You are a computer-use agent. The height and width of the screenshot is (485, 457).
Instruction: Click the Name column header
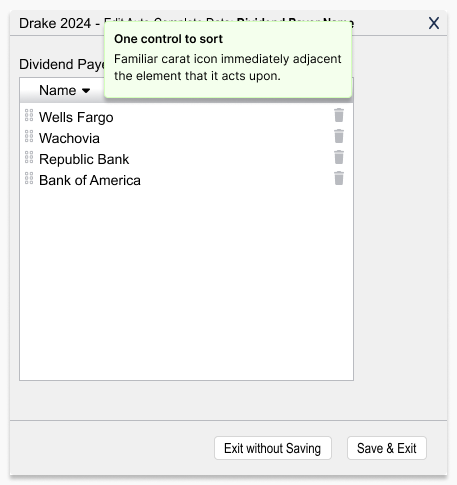58,90
